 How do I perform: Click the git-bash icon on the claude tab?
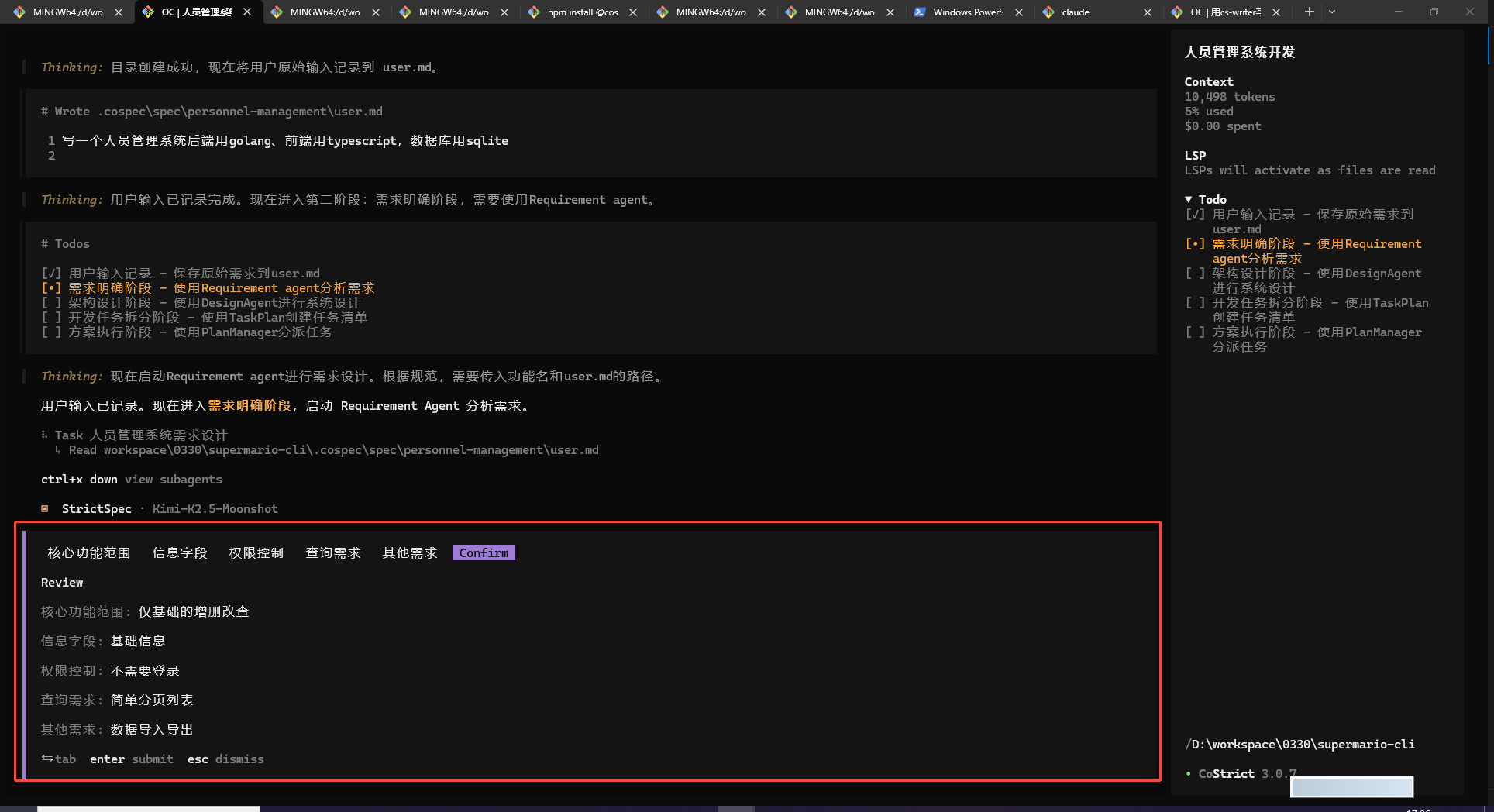(1048, 12)
